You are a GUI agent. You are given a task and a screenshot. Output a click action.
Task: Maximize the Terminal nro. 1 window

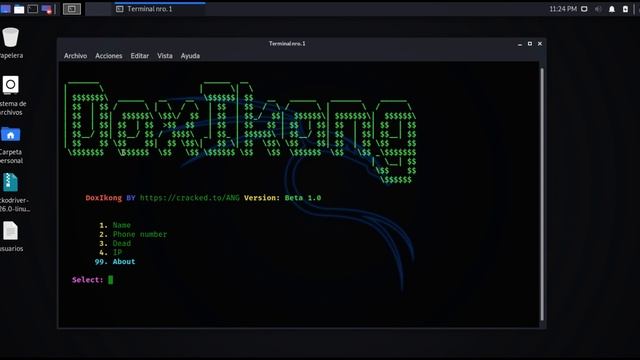coord(530,44)
